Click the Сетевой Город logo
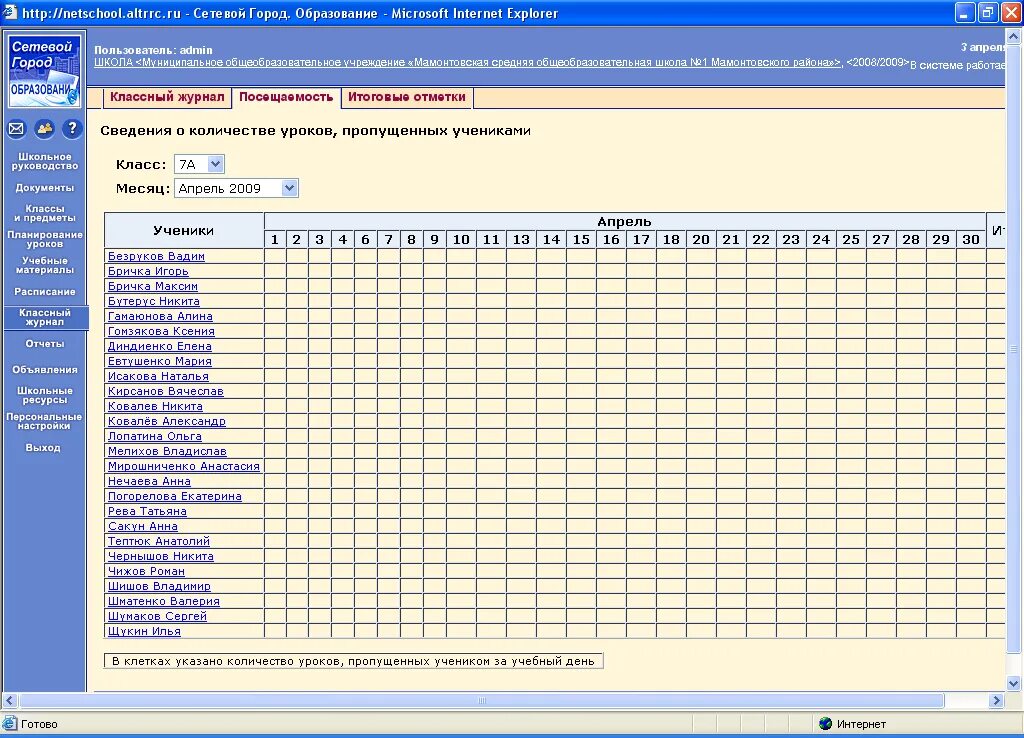 coord(44,71)
